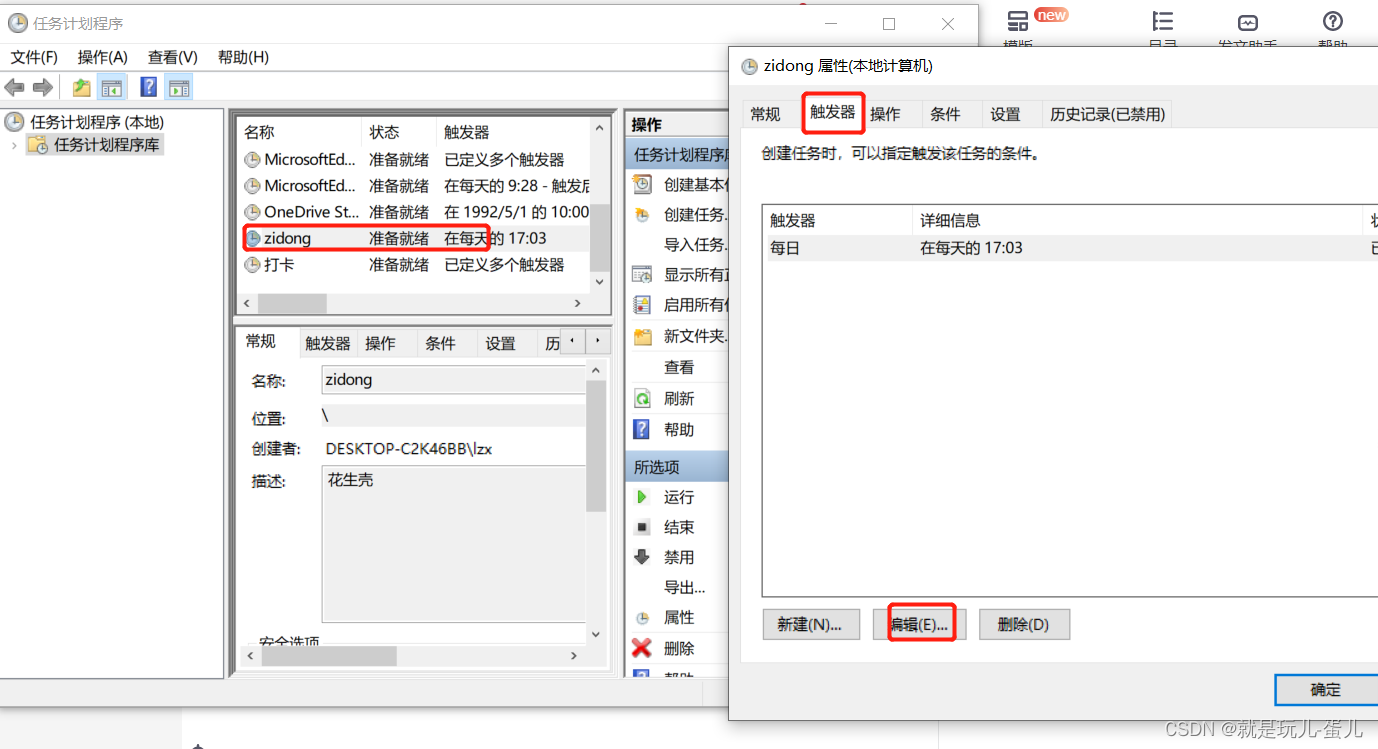This screenshot has height=749, width=1378.
Task: Click the detail tabs scroll-right arrow
Action: click(597, 342)
